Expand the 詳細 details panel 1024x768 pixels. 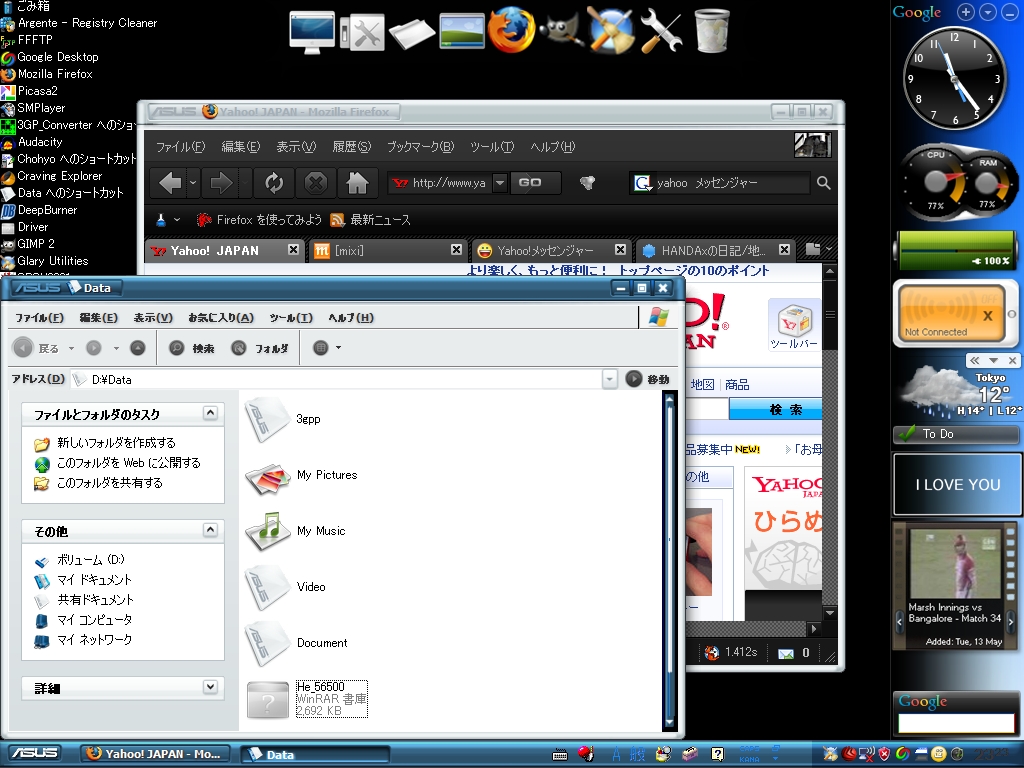210,686
